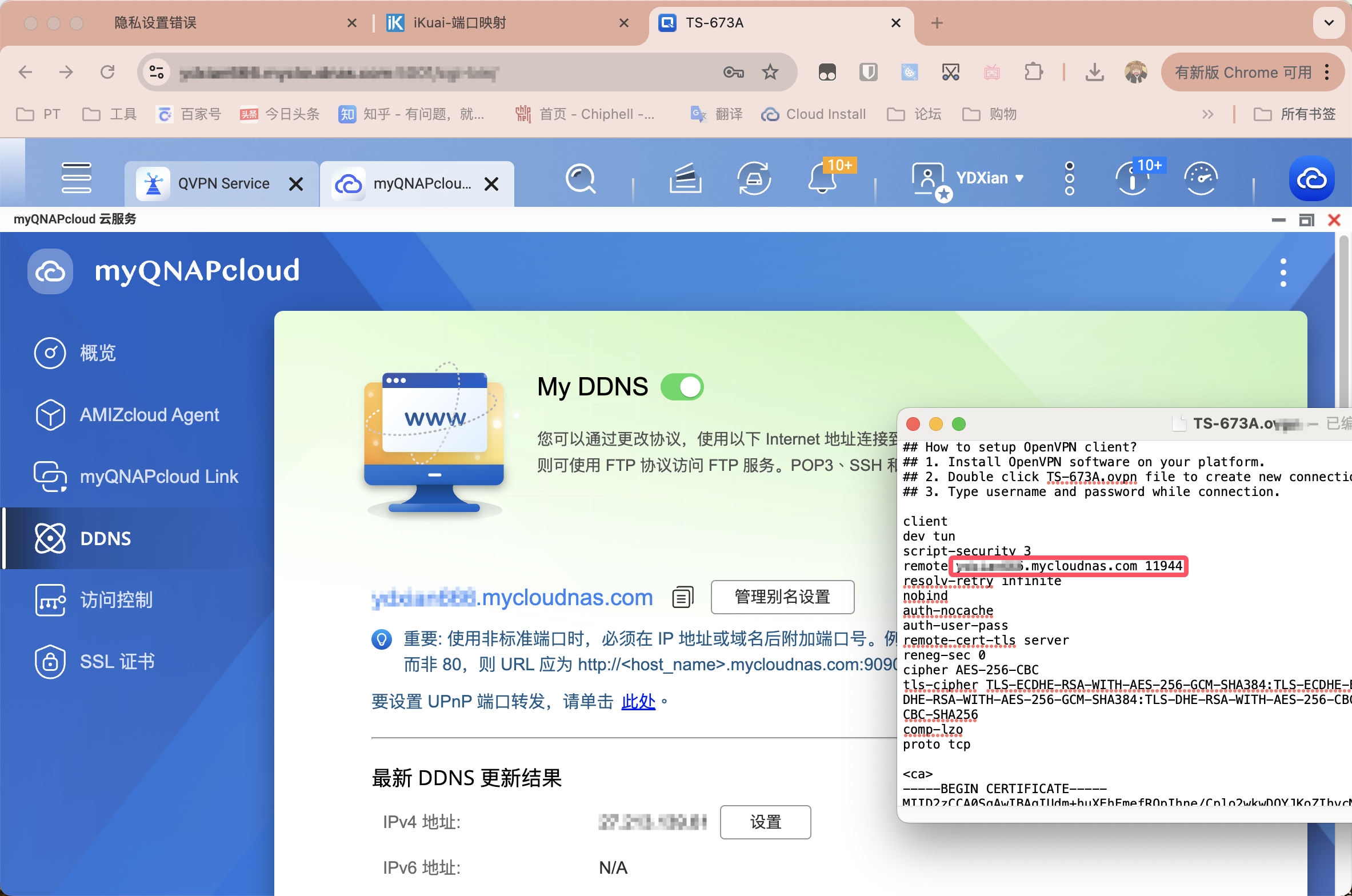
Task: Open background tasks icon in QTS toolbar
Action: pyautogui.click(x=686, y=179)
